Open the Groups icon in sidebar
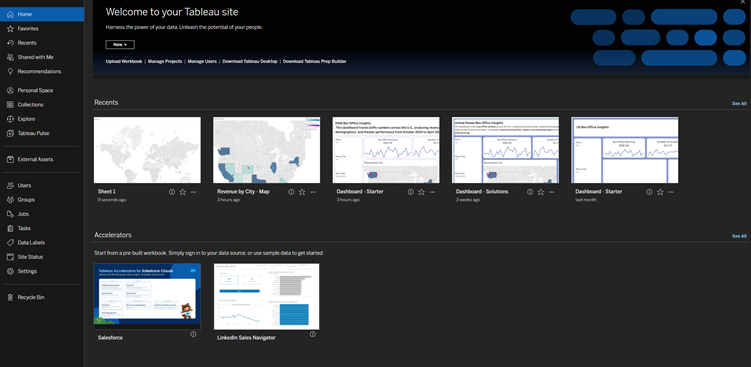This screenshot has width=751, height=367. pyautogui.click(x=10, y=200)
